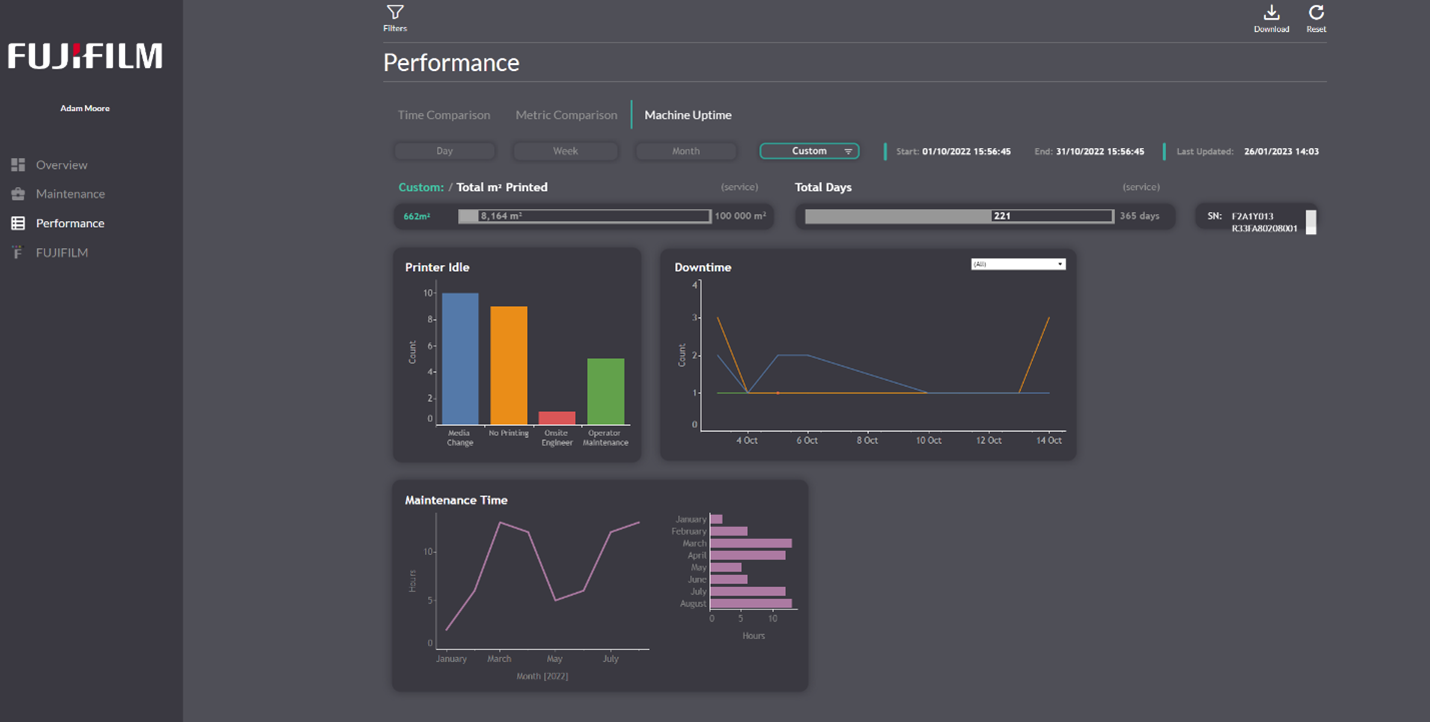Toggle the Week time period
This screenshot has width=1430, height=722.
tap(565, 150)
